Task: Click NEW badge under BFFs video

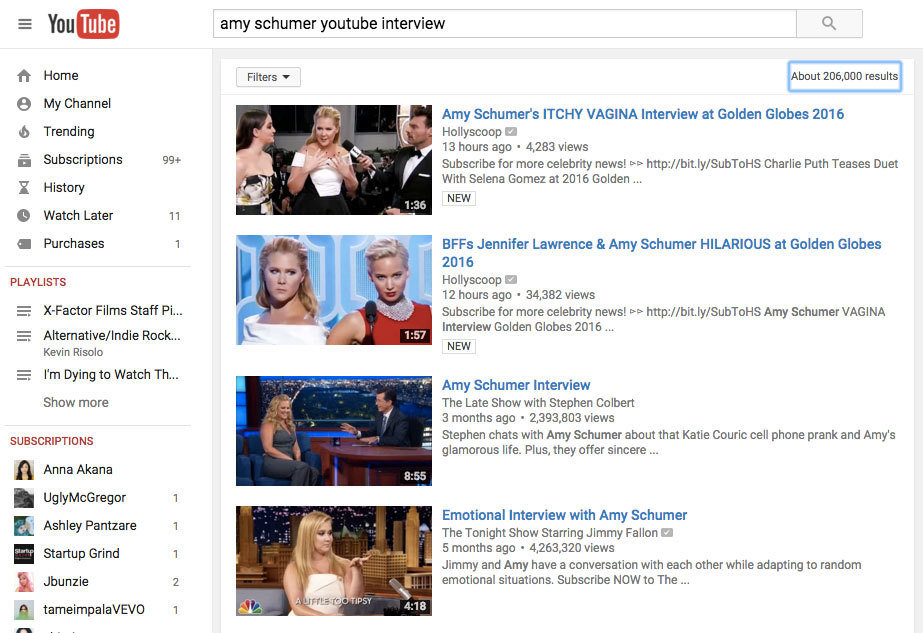Action: [459, 346]
